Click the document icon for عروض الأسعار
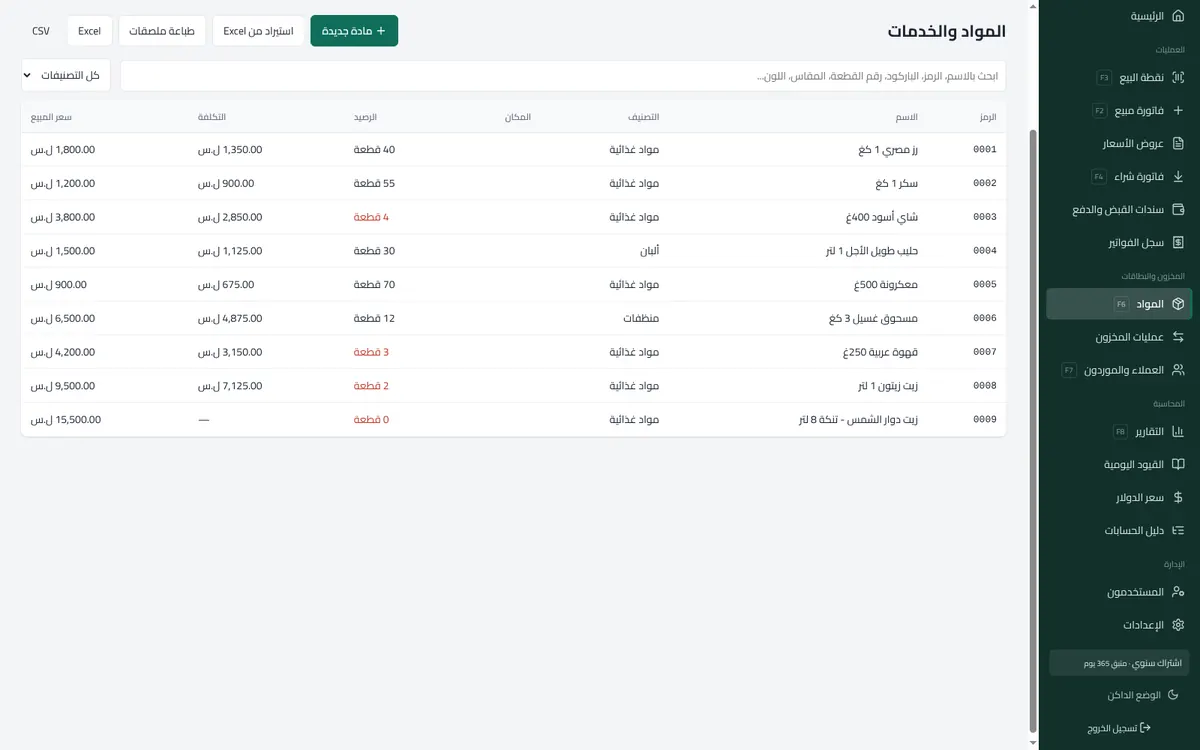This screenshot has height=750, width=1200. click(x=1178, y=143)
